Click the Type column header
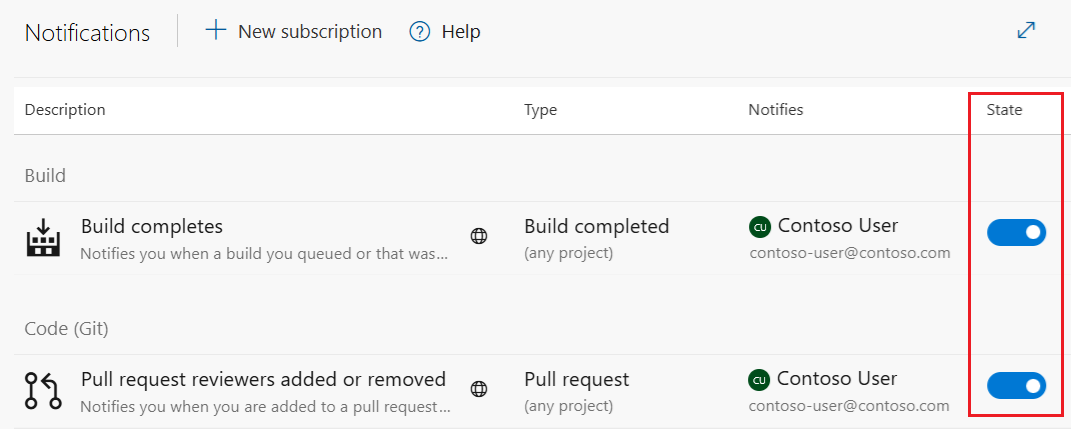Viewport: 1072px width, 429px height. coord(540,110)
